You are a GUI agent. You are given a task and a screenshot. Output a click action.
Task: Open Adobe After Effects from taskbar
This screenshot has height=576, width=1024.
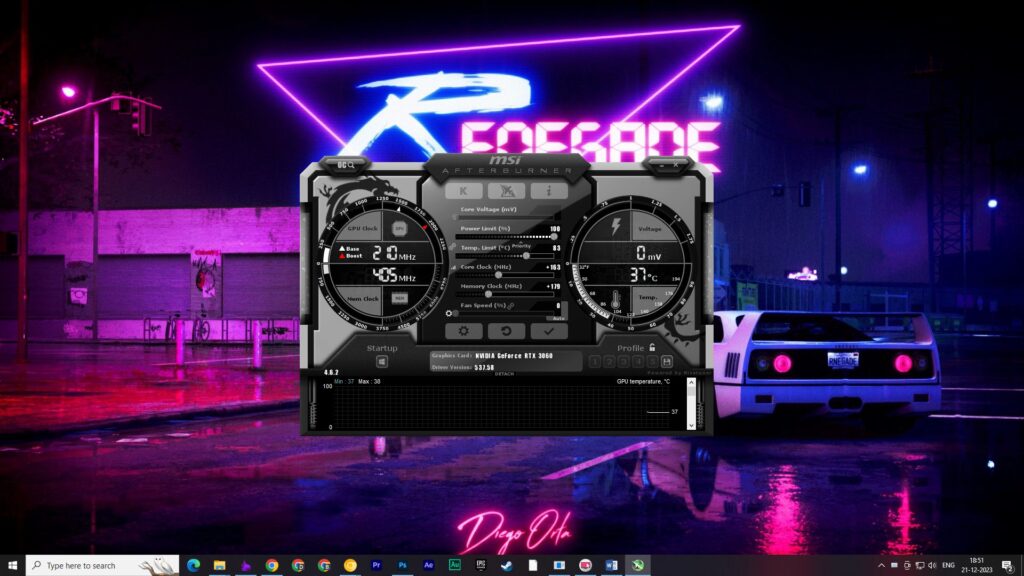[428, 565]
